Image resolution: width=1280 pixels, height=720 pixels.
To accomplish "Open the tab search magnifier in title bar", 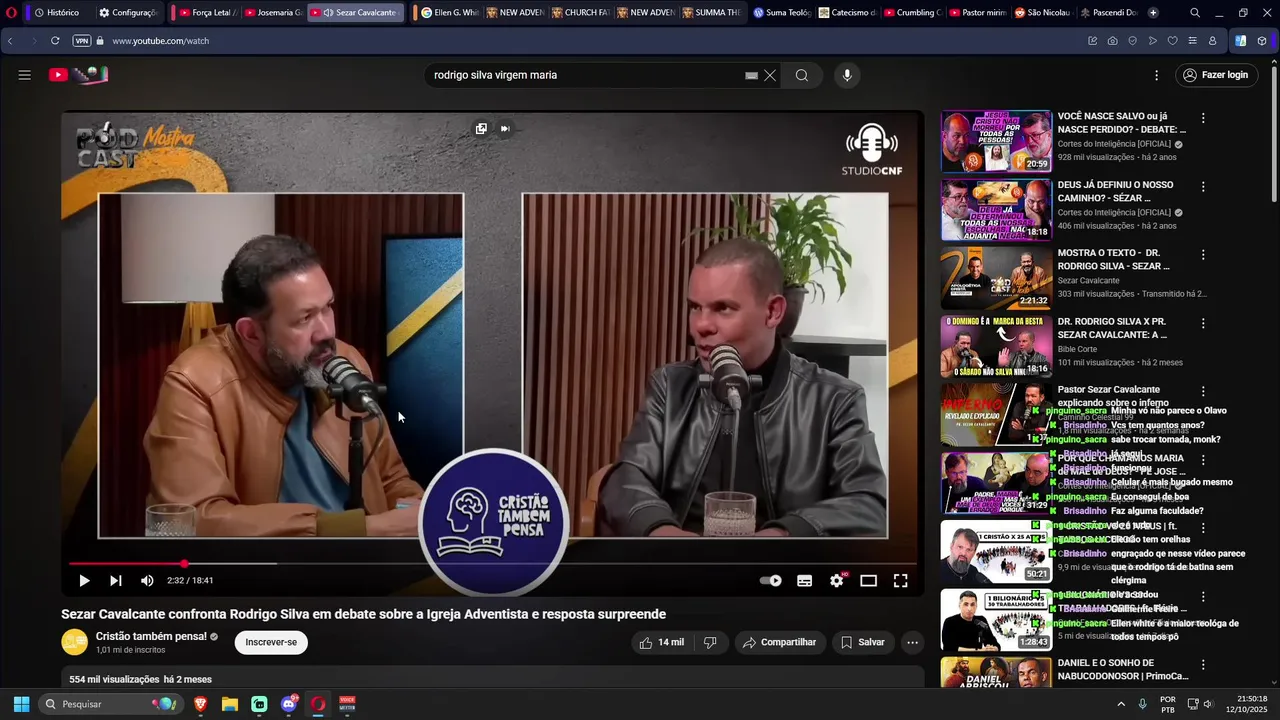I will pos(1195,13).
